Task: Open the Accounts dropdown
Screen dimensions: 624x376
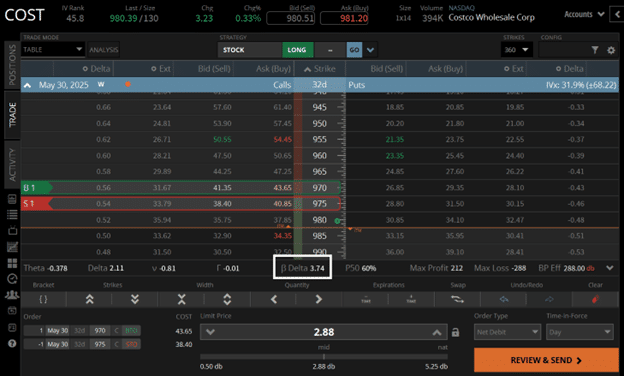Action: click(x=584, y=14)
